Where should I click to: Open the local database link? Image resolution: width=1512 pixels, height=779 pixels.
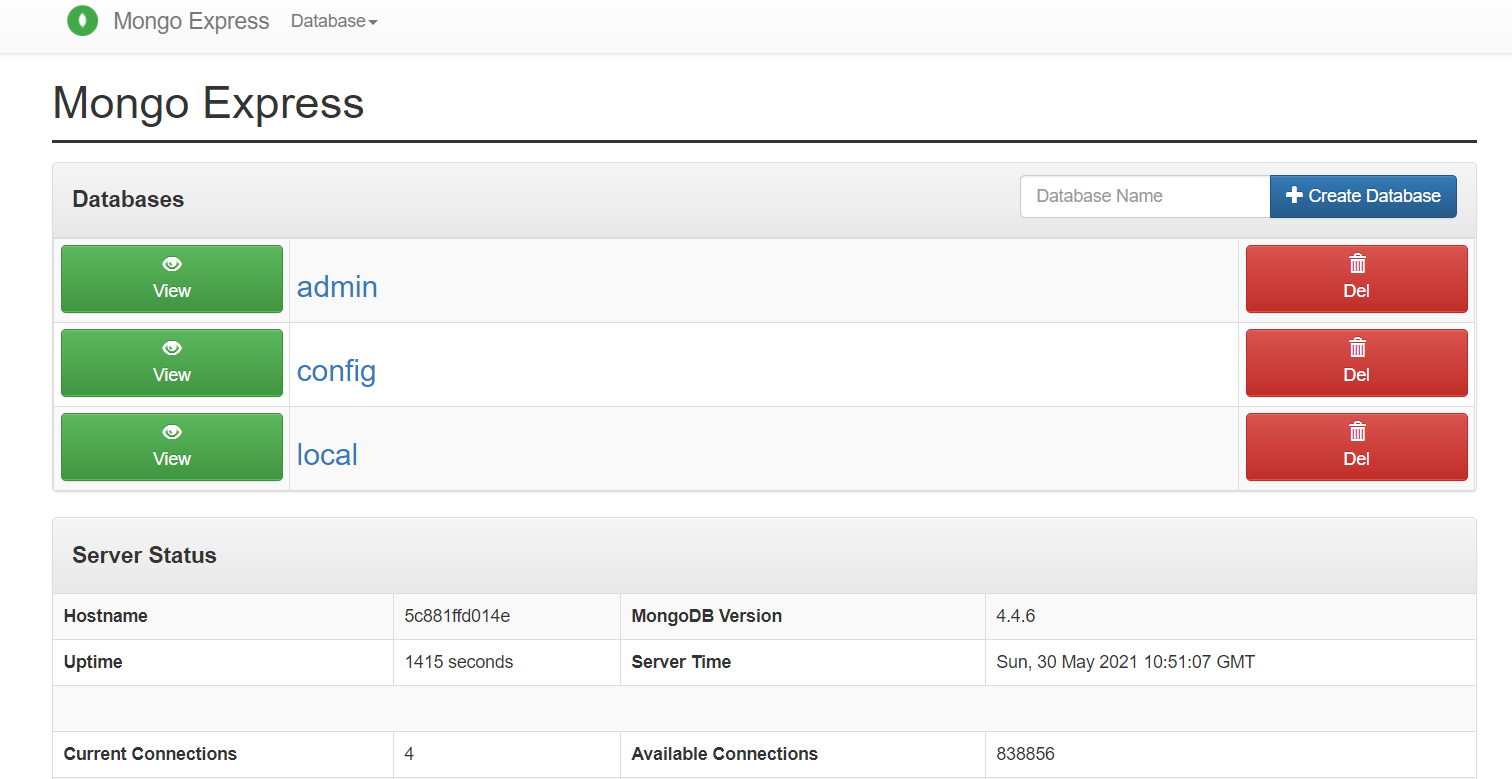[x=327, y=455]
